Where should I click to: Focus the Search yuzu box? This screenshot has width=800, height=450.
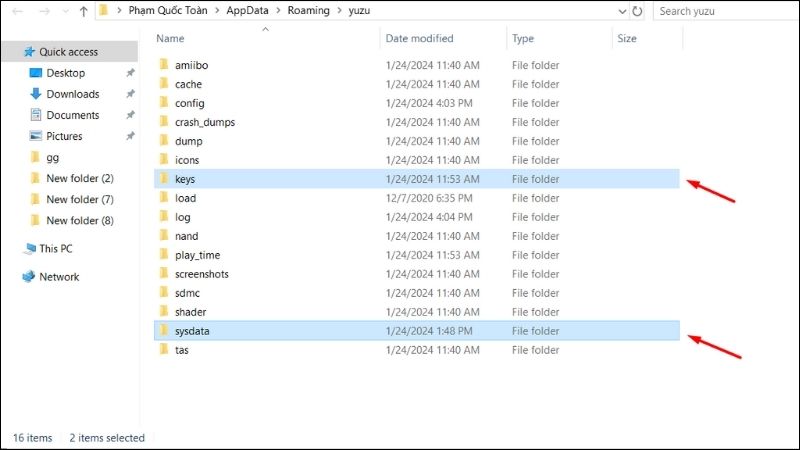click(726, 11)
